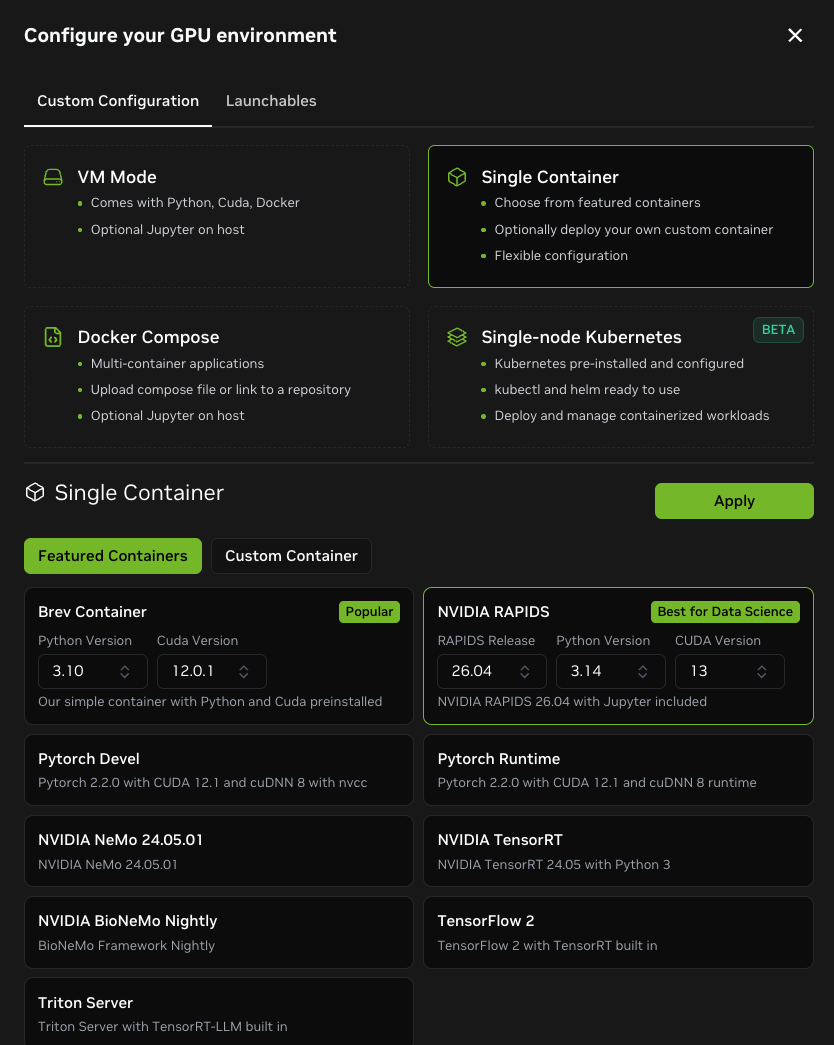Click the BETA badge on Kubernetes card

tap(778, 330)
